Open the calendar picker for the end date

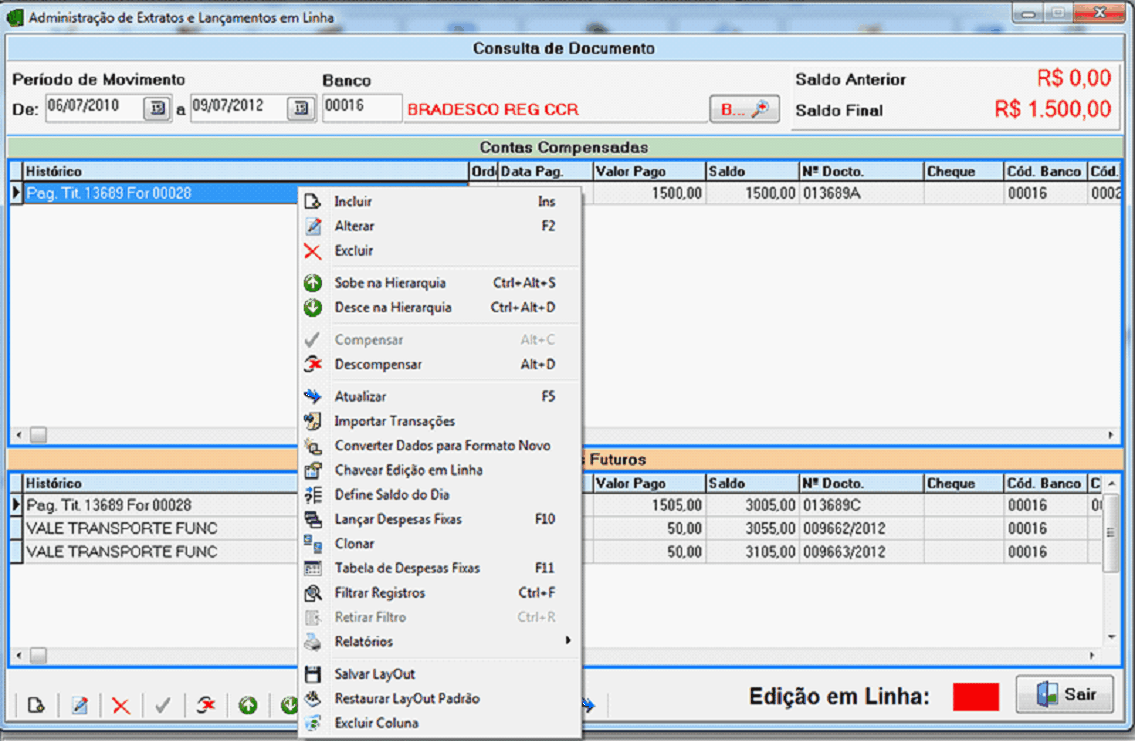click(x=301, y=109)
